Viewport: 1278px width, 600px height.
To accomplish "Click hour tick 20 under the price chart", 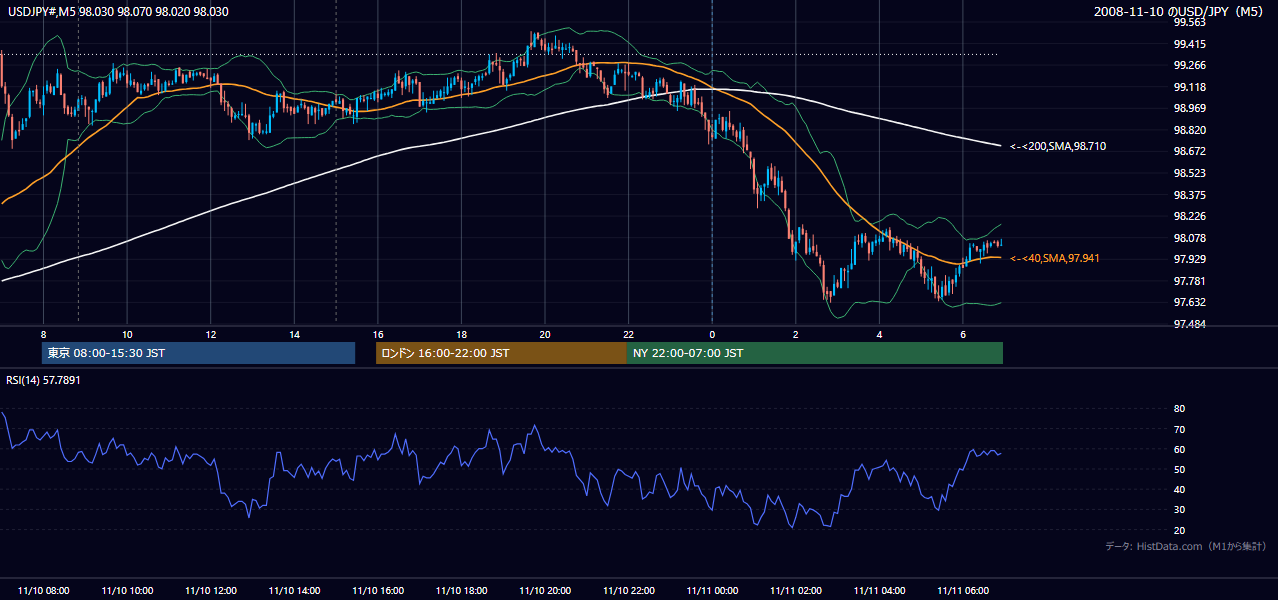I will point(545,334).
